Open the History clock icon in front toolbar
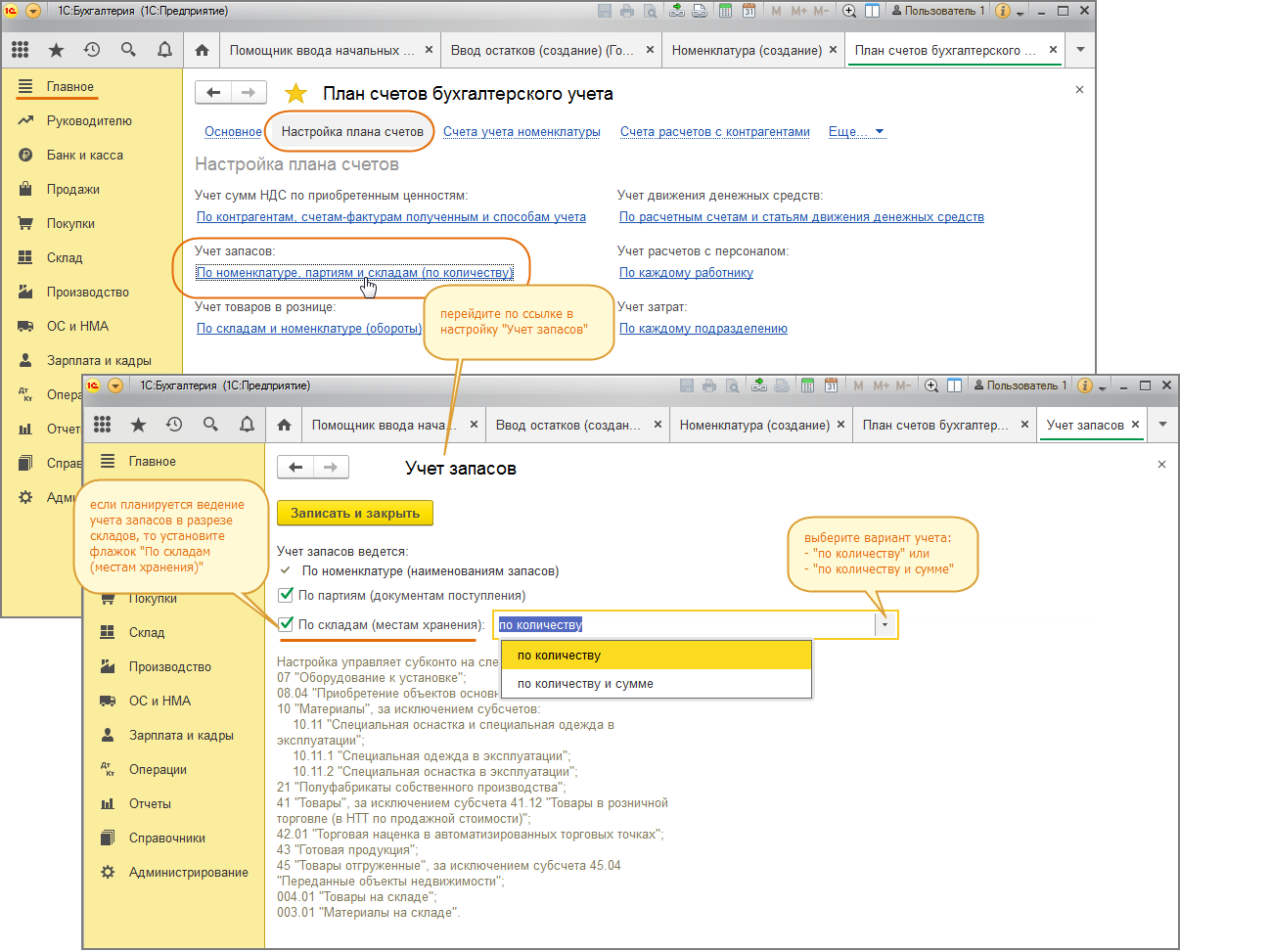Viewport: 1270px width, 952px height. pos(174,425)
